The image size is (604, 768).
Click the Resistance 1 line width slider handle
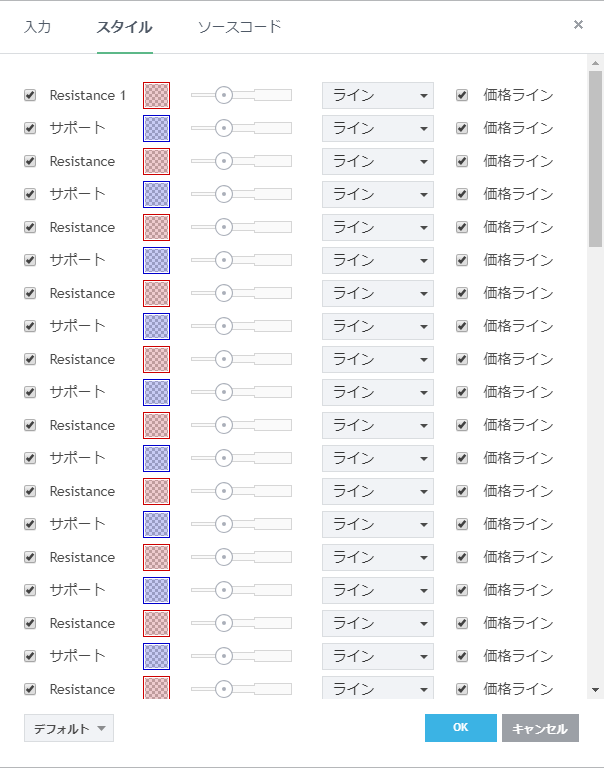(224, 95)
